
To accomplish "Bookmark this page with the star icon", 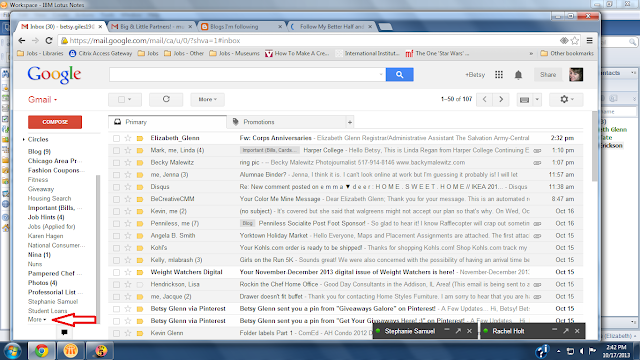I will point(575,40).
